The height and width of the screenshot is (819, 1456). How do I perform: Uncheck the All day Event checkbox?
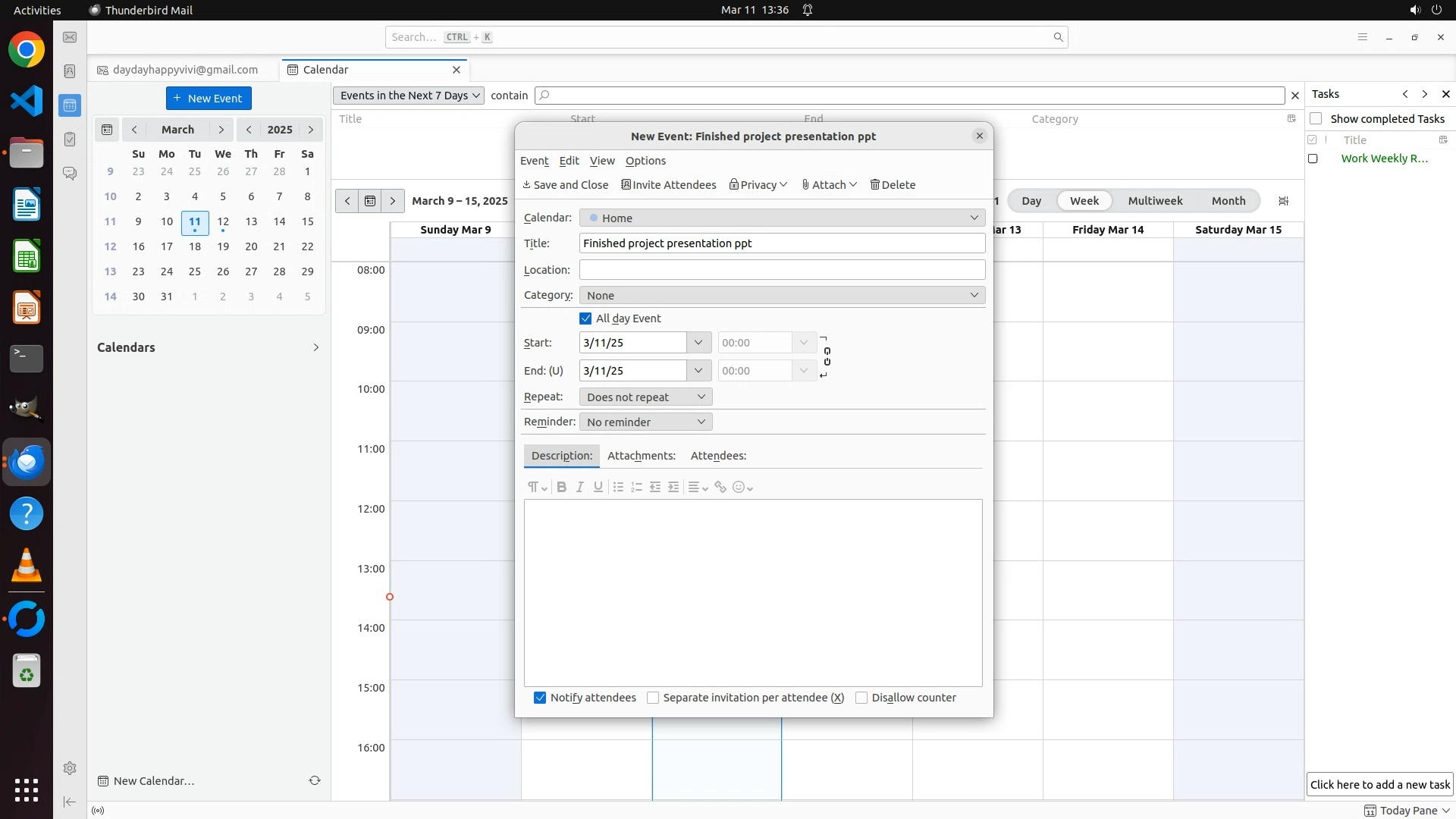click(585, 318)
